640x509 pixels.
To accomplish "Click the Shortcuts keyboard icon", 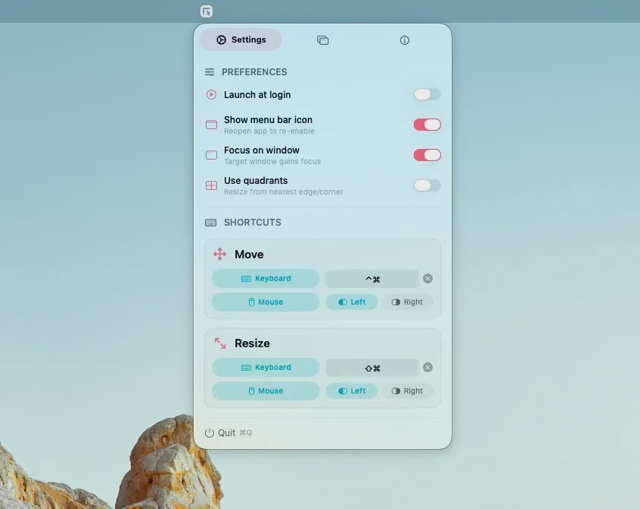I will coord(211,222).
